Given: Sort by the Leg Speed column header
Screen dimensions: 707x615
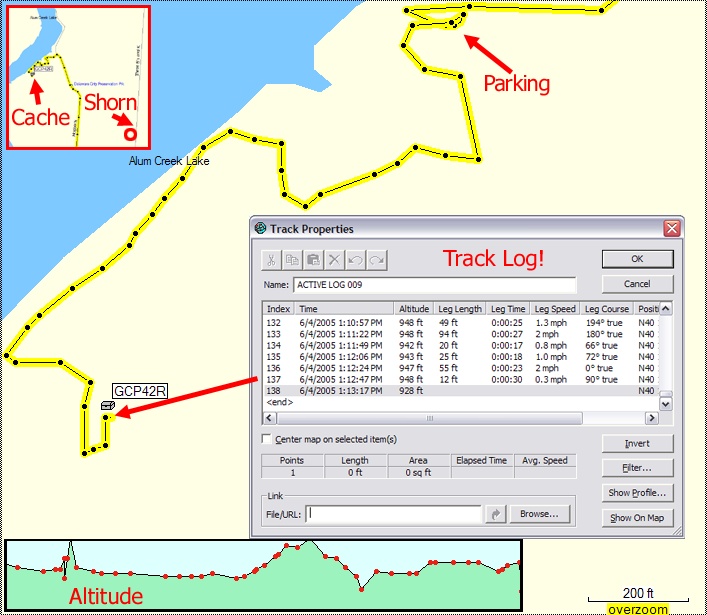Looking at the screenshot, I should point(555,309).
